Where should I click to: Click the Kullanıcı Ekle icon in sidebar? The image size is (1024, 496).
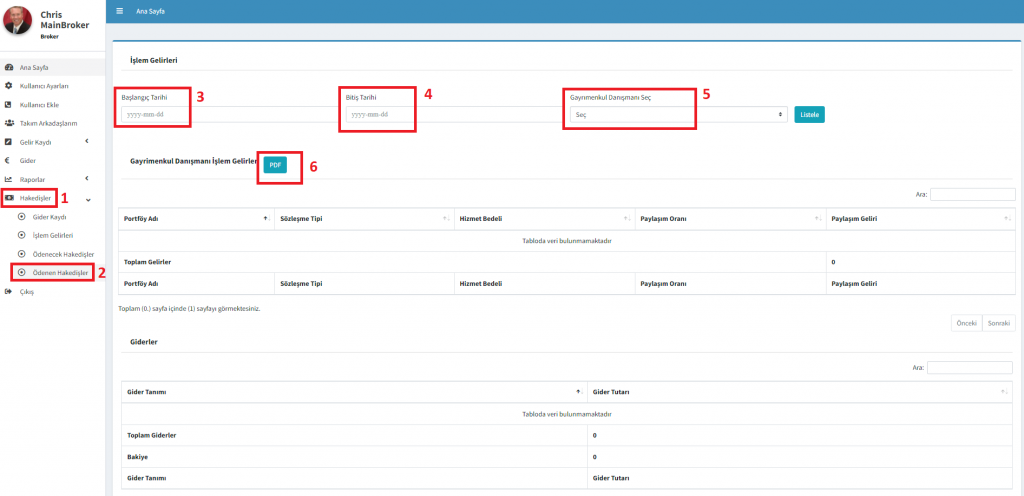9,105
